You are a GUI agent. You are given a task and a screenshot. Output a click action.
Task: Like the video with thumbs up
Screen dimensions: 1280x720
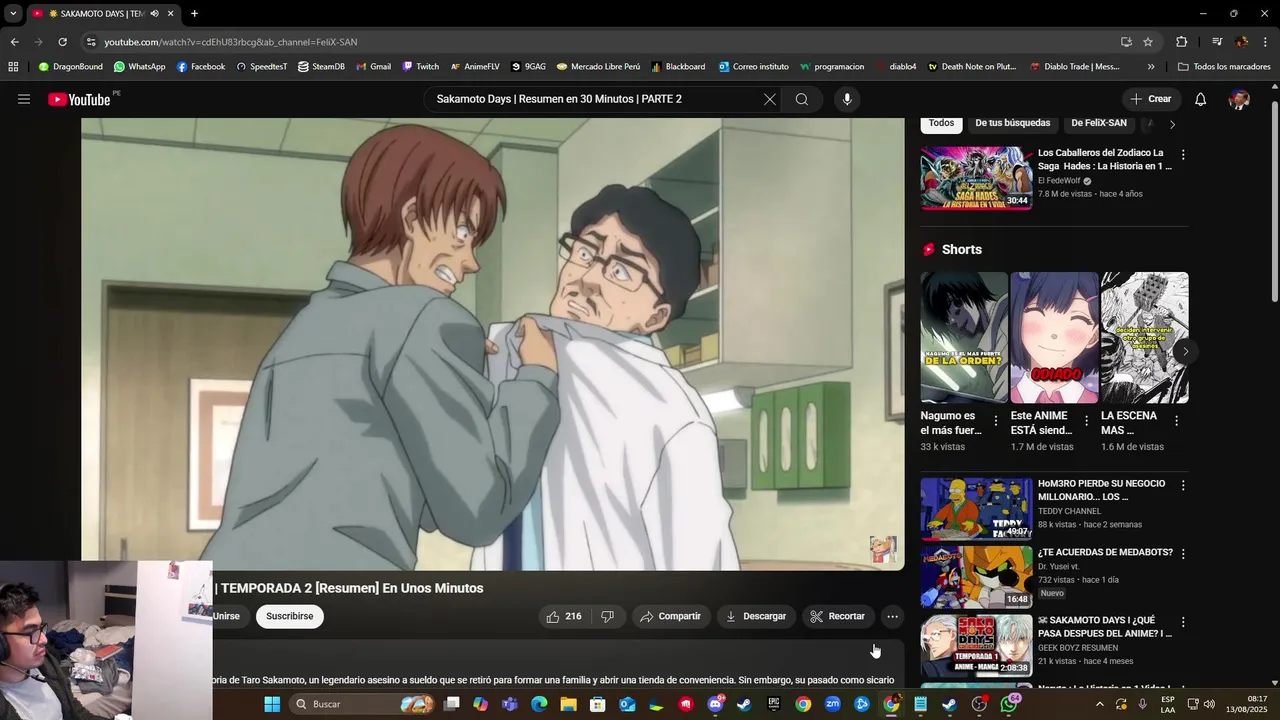click(563, 616)
